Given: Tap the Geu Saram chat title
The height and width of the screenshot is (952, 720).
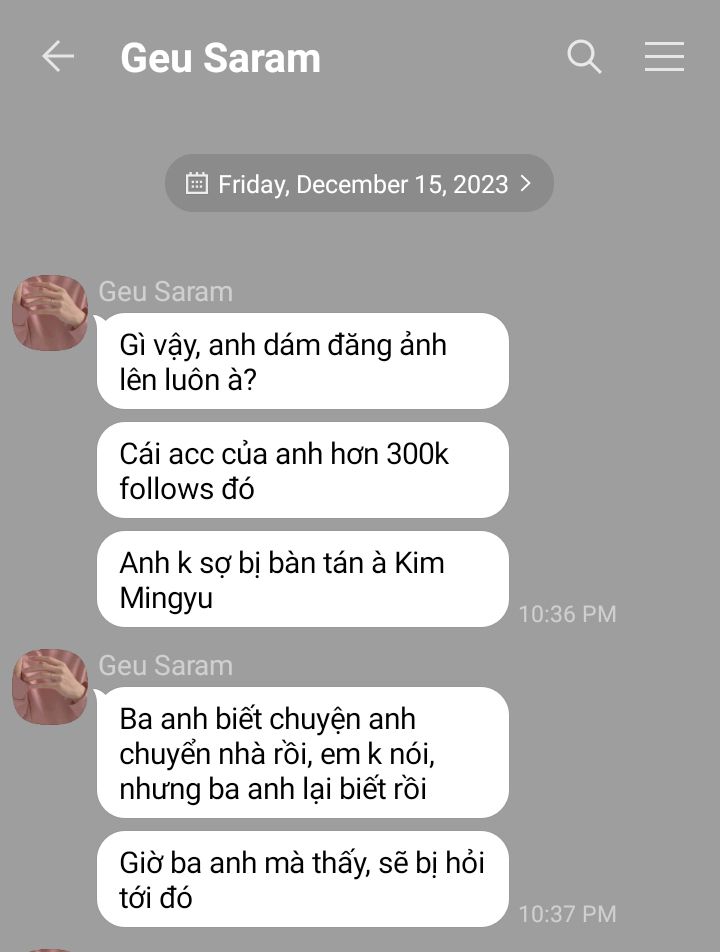Looking at the screenshot, I should coord(220,58).
